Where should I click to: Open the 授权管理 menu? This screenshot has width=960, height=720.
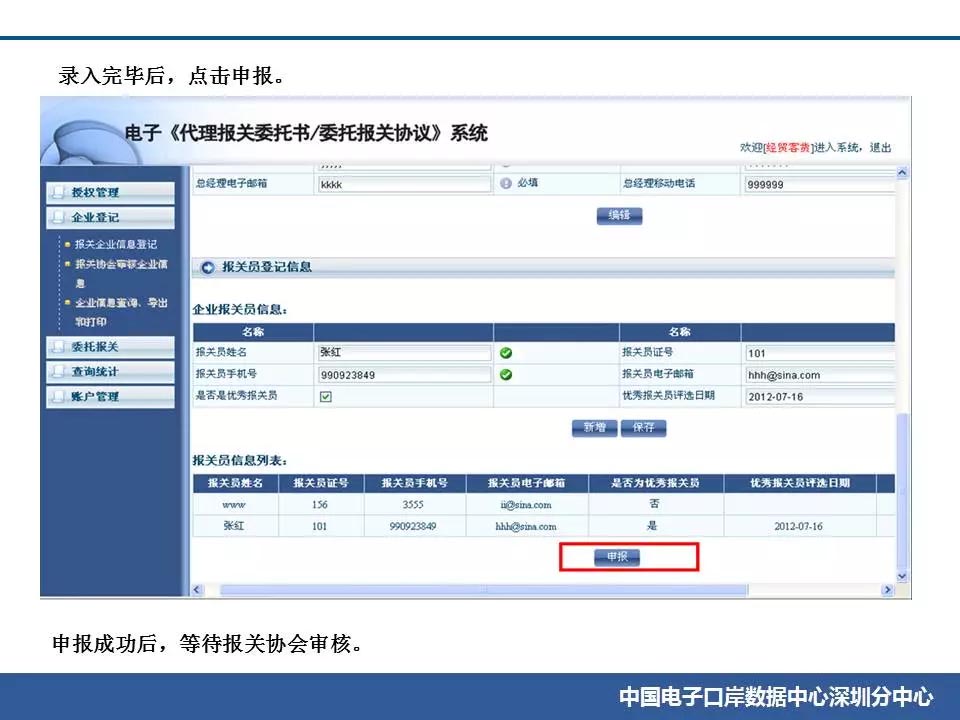click(110, 192)
